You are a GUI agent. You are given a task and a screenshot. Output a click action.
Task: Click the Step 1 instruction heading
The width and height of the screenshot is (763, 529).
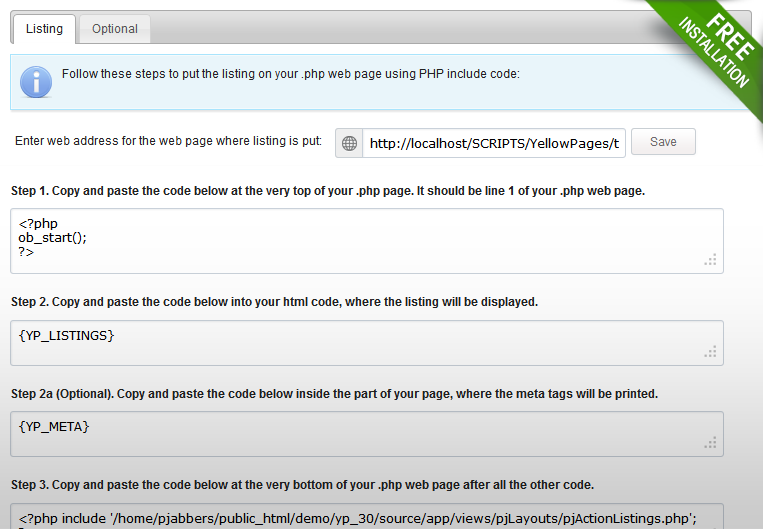[328, 191]
